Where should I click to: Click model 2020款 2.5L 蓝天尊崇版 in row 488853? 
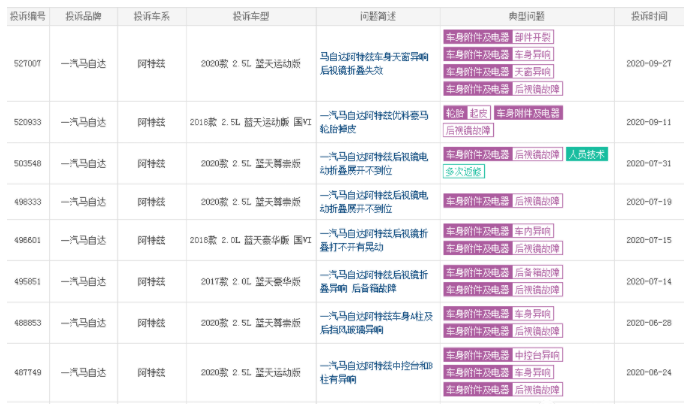[x=251, y=323]
